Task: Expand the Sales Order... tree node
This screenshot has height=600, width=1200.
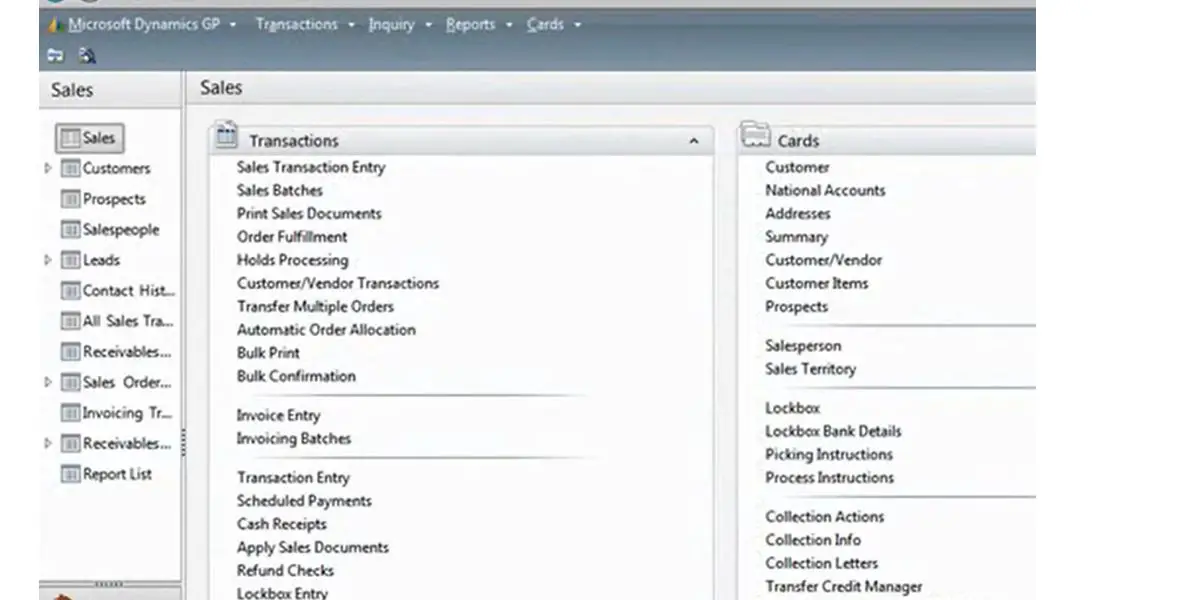Action: point(48,382)
